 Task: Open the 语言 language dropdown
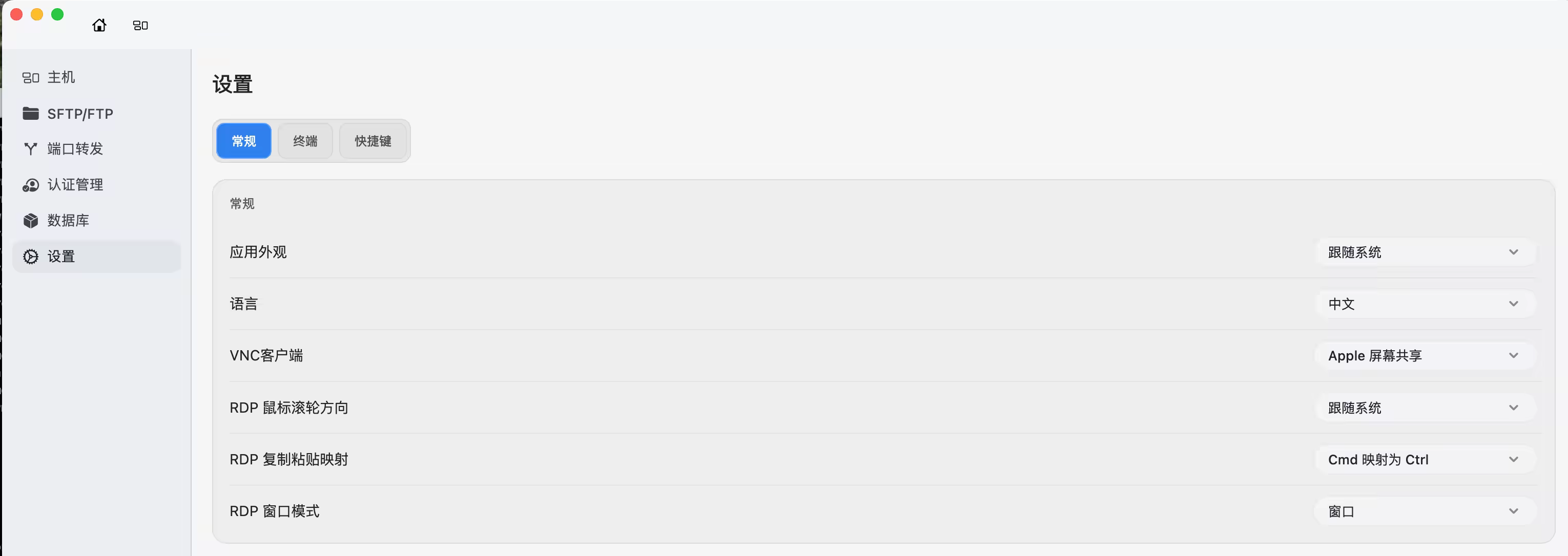(x=1425, y=304)
